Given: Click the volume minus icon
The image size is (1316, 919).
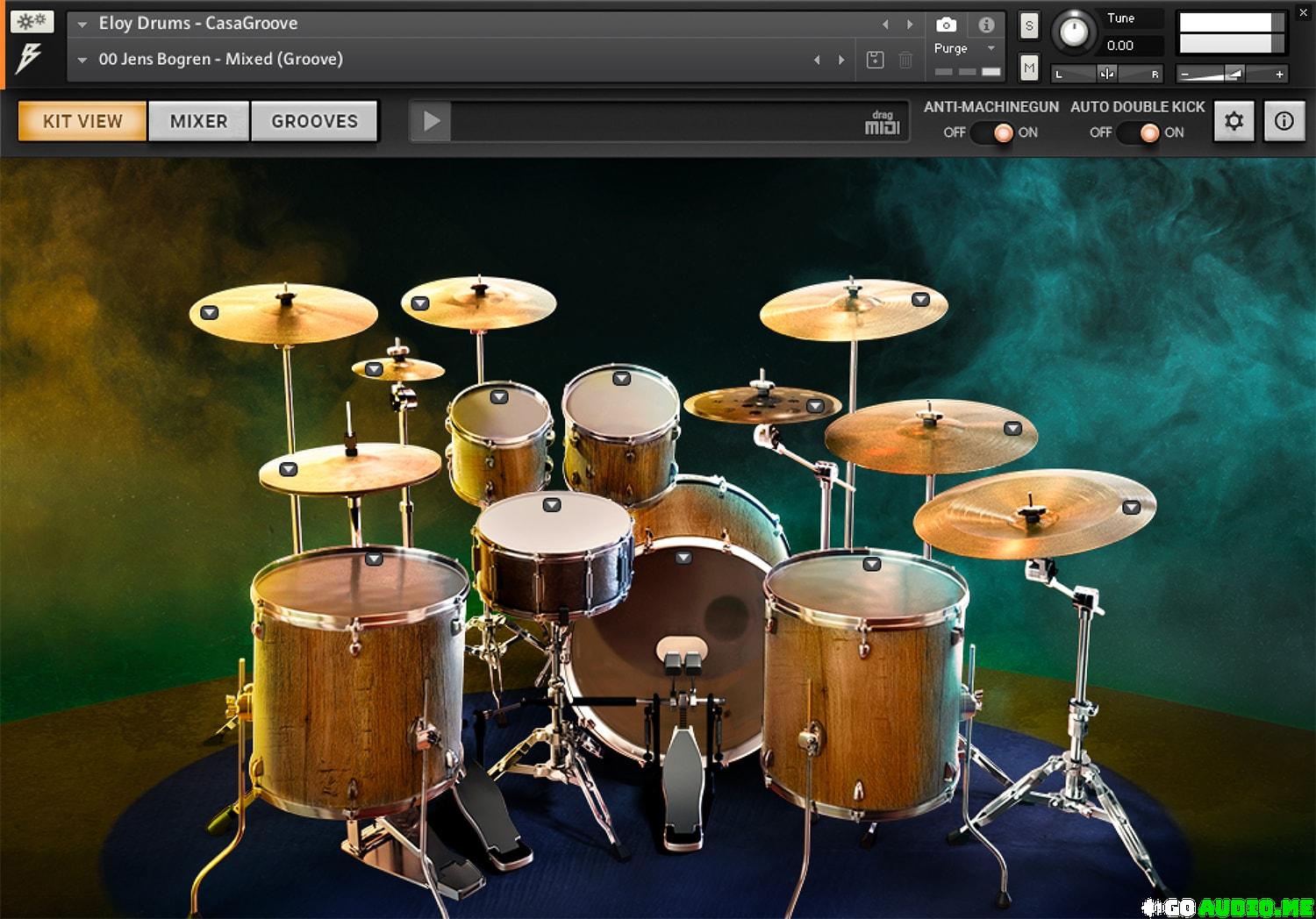Looking at the screenshot, I should coord(1185,75).
